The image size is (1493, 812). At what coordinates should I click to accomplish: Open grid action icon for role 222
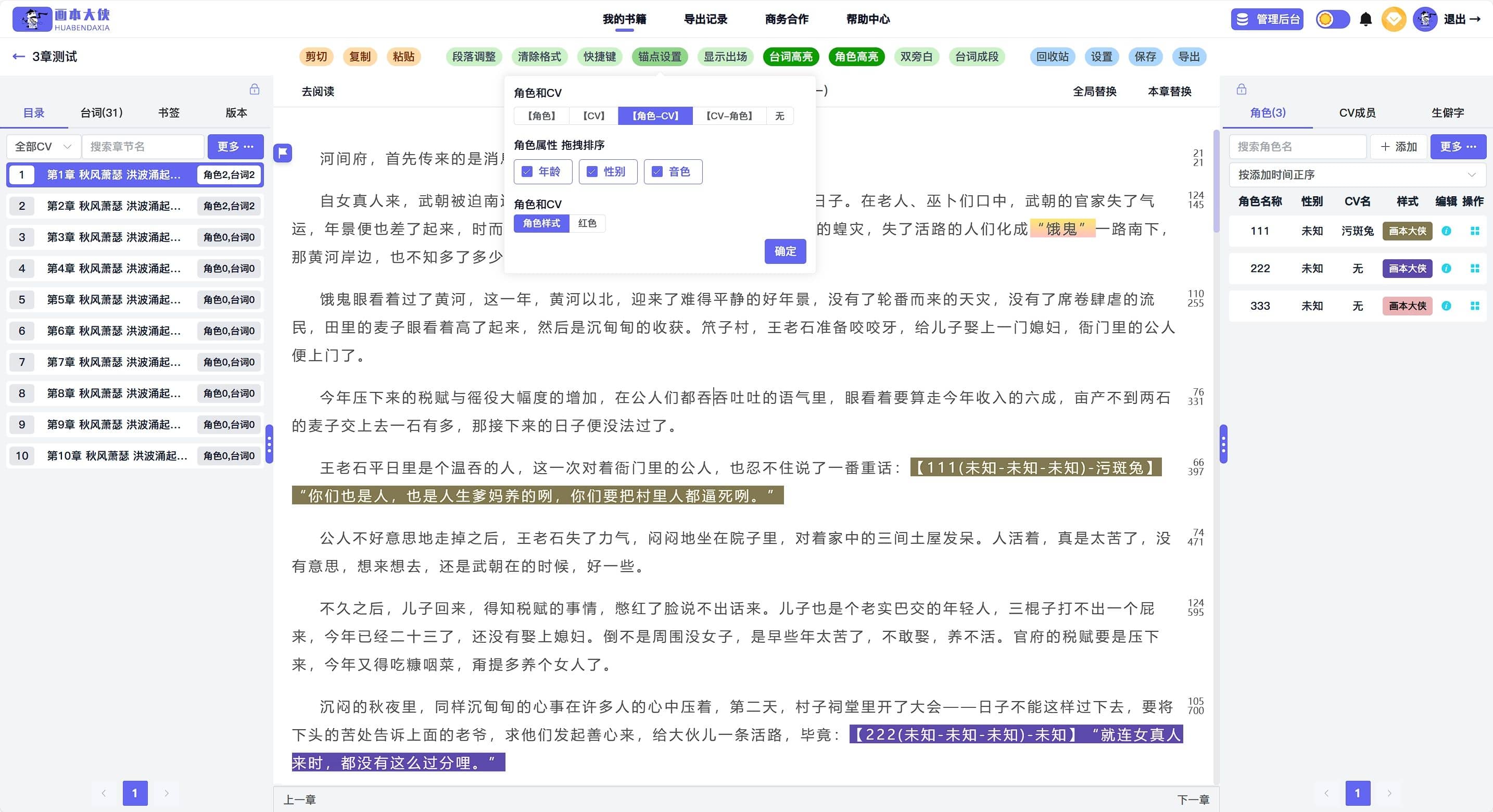(1474, 269)
